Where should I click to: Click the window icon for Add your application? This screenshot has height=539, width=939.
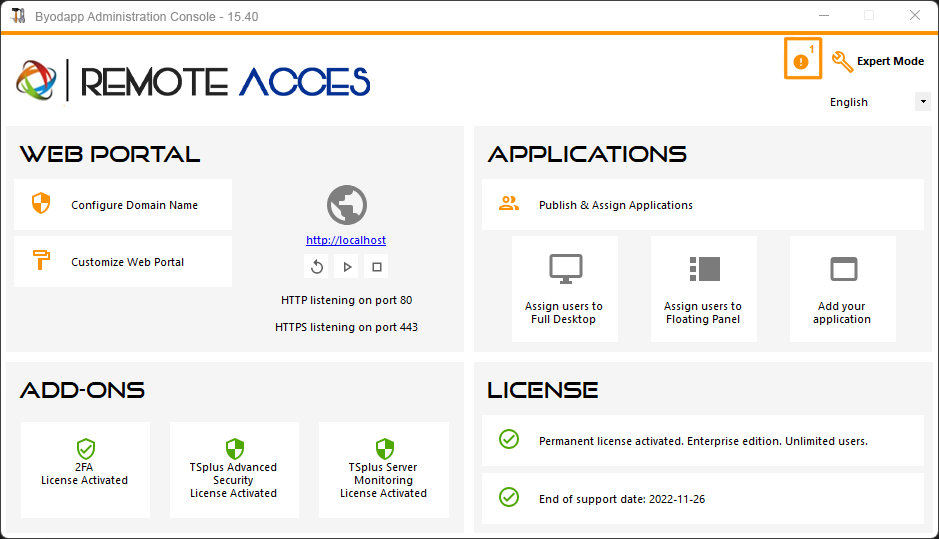[x=843, y=269]
